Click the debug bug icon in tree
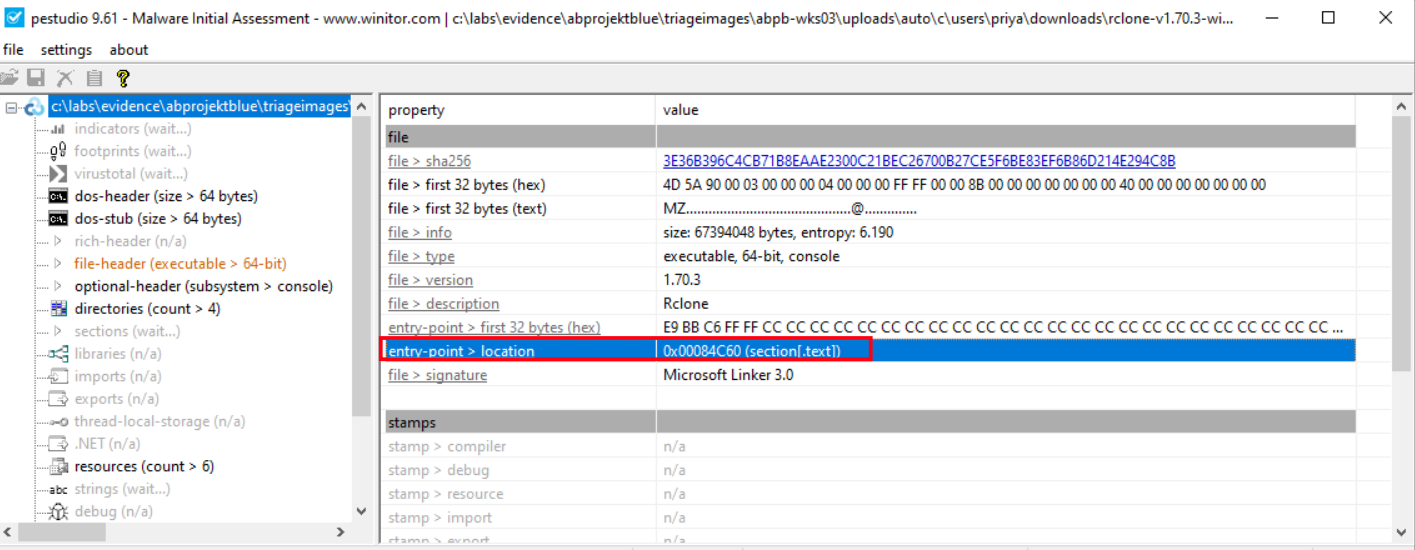Viewport: 1415px width, 550px height. [x=58, y=511]
